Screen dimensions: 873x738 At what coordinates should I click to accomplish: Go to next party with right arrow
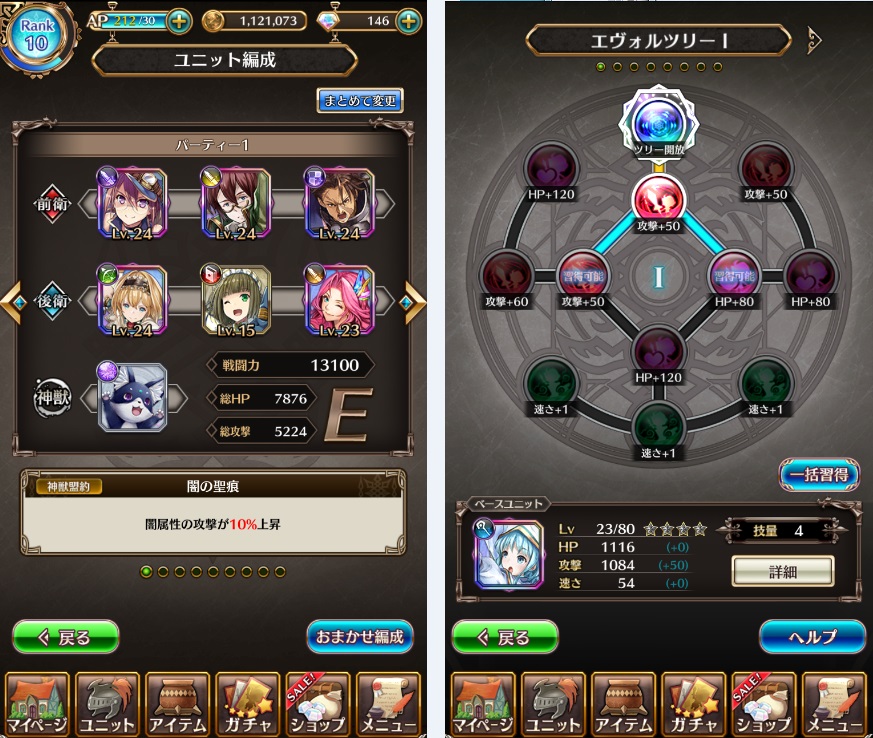tap(414, 302)
